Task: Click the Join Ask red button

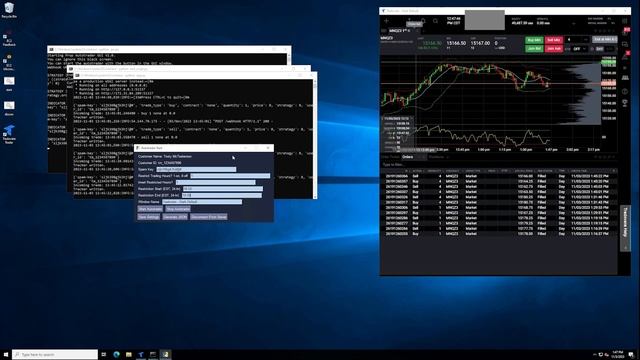Action: coord(553,49)
